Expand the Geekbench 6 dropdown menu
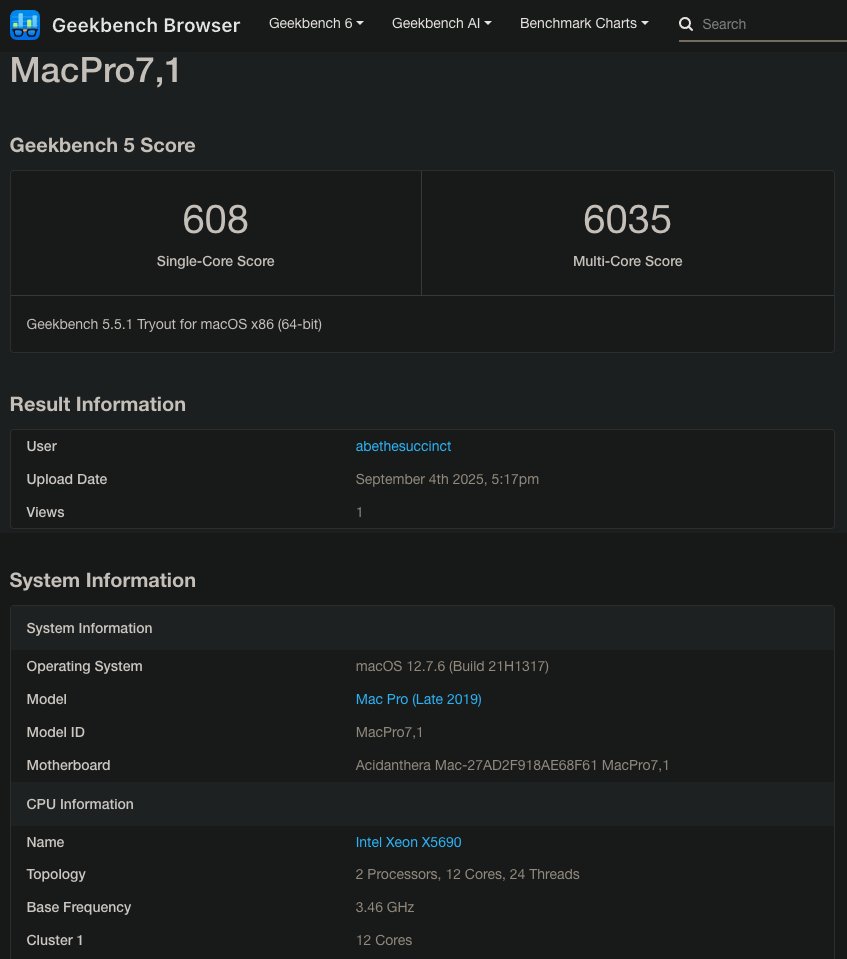Image resolution: width=847 pixels, height=959 pixels. pos(316,23)
